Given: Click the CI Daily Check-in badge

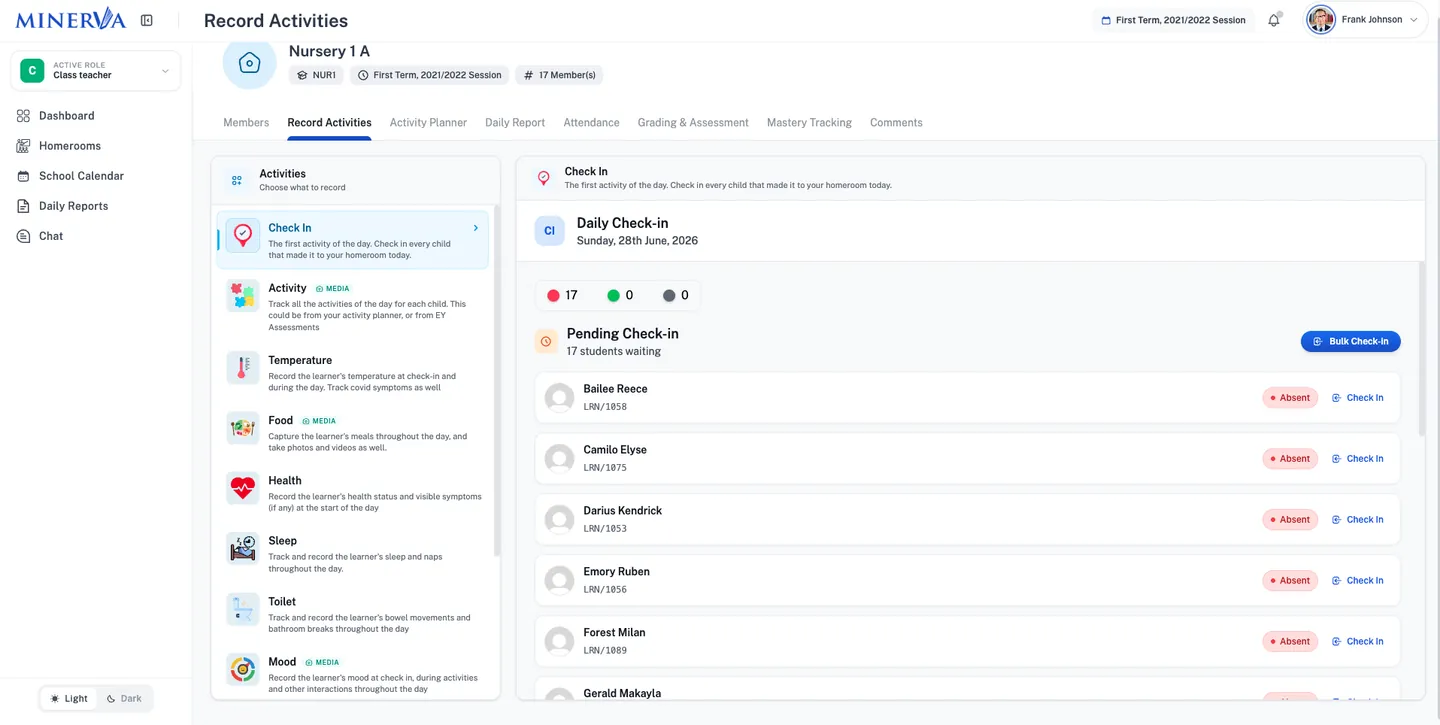Looking at the screenshot, I should tap(549, 231).
